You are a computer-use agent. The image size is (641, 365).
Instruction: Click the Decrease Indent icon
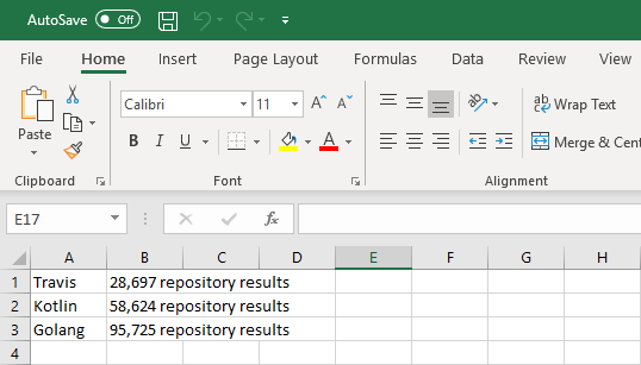click(477, 141)
